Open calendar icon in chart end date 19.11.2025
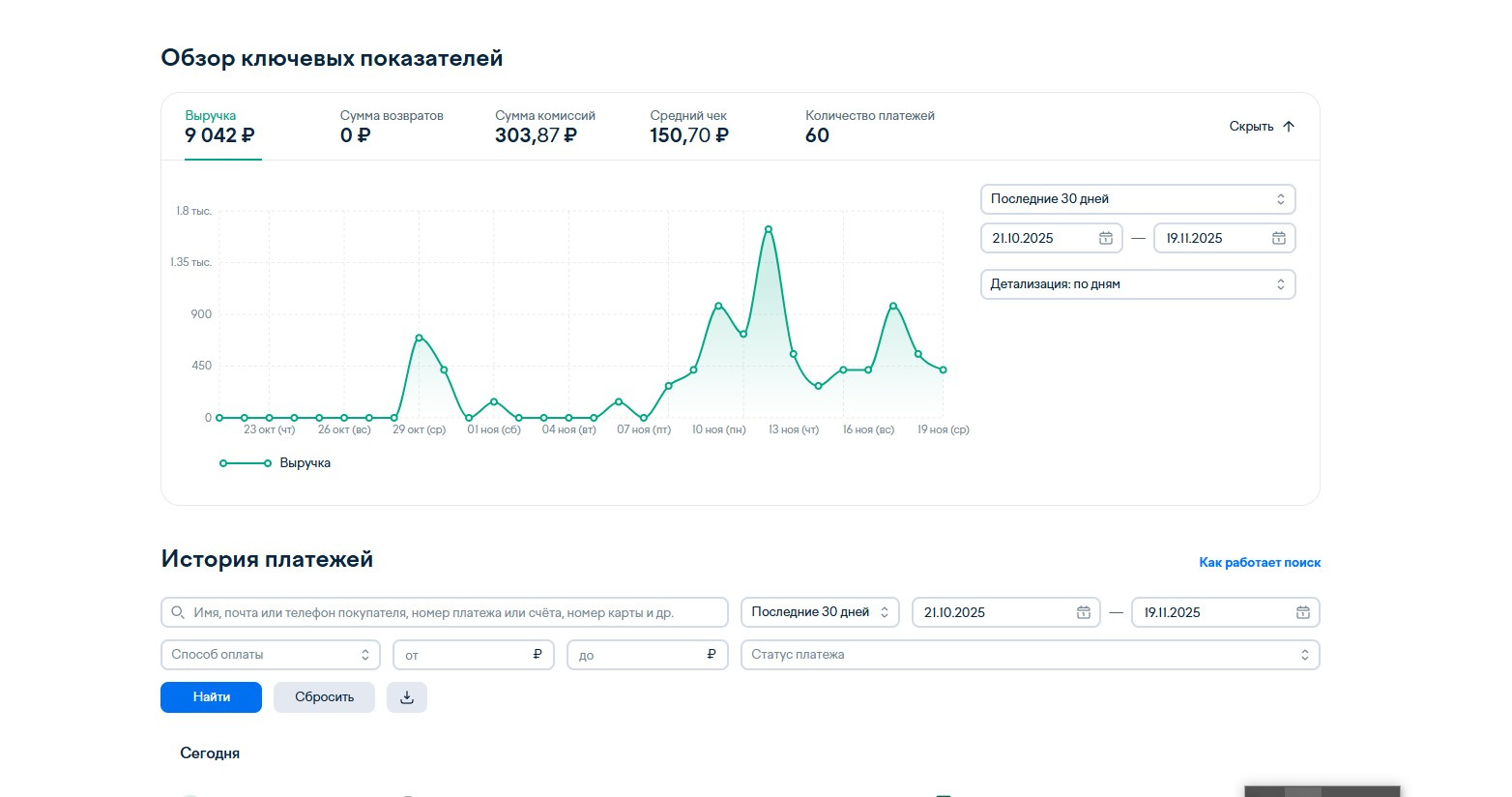 (1279, 238)
